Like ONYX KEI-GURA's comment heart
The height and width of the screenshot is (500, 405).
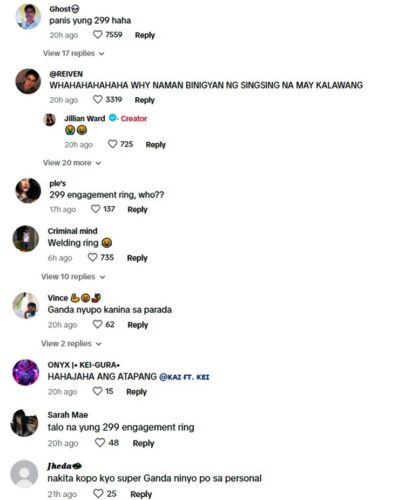pos(97,391)
